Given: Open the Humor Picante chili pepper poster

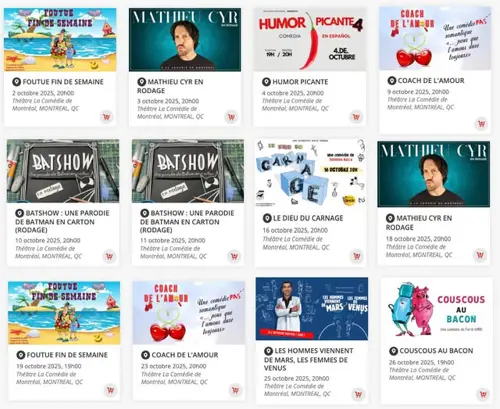Looking at the screenshot, I should (x=310, y=39).
